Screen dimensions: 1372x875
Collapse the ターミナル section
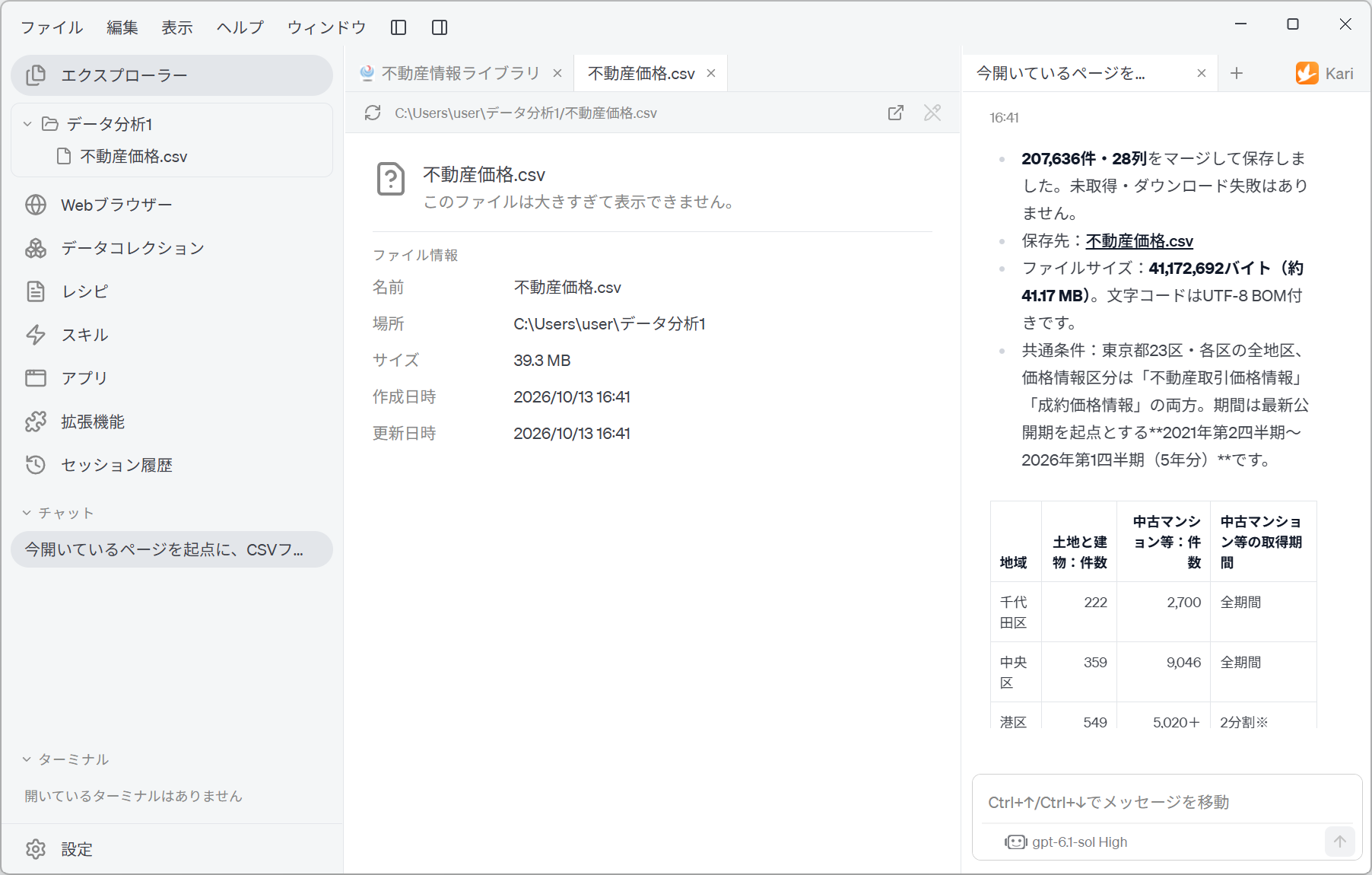point(27,759)
